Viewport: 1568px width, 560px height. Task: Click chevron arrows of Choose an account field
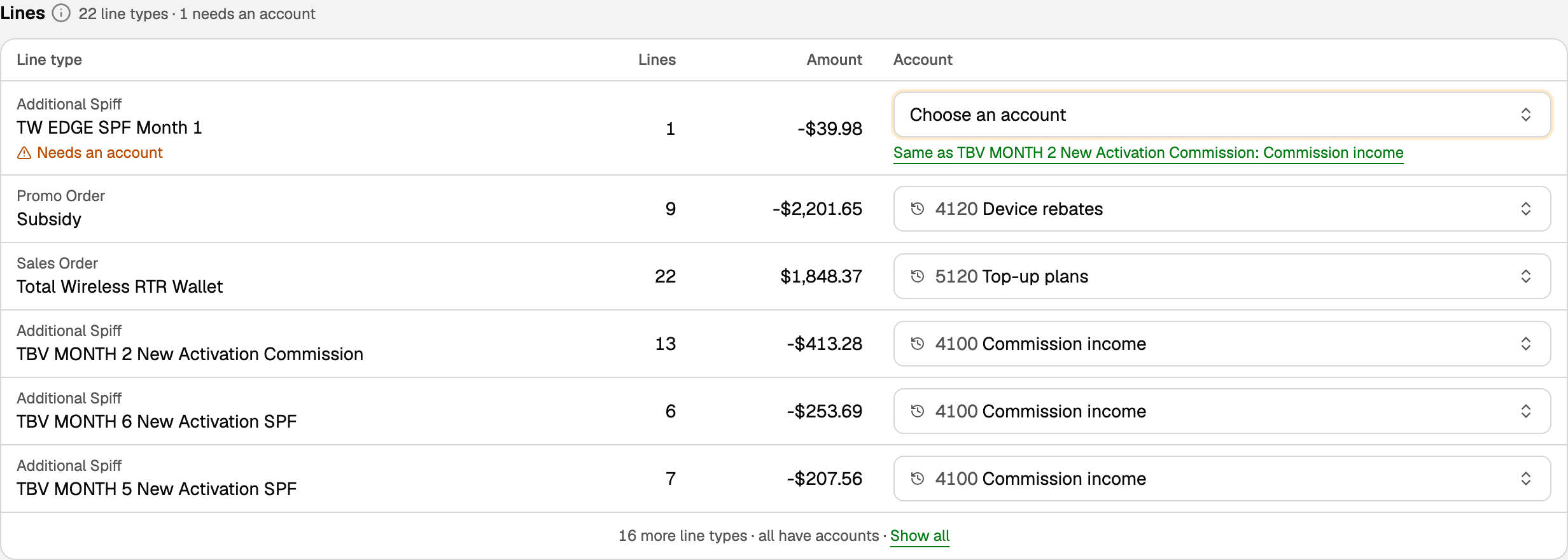[x=1525, y=115]
